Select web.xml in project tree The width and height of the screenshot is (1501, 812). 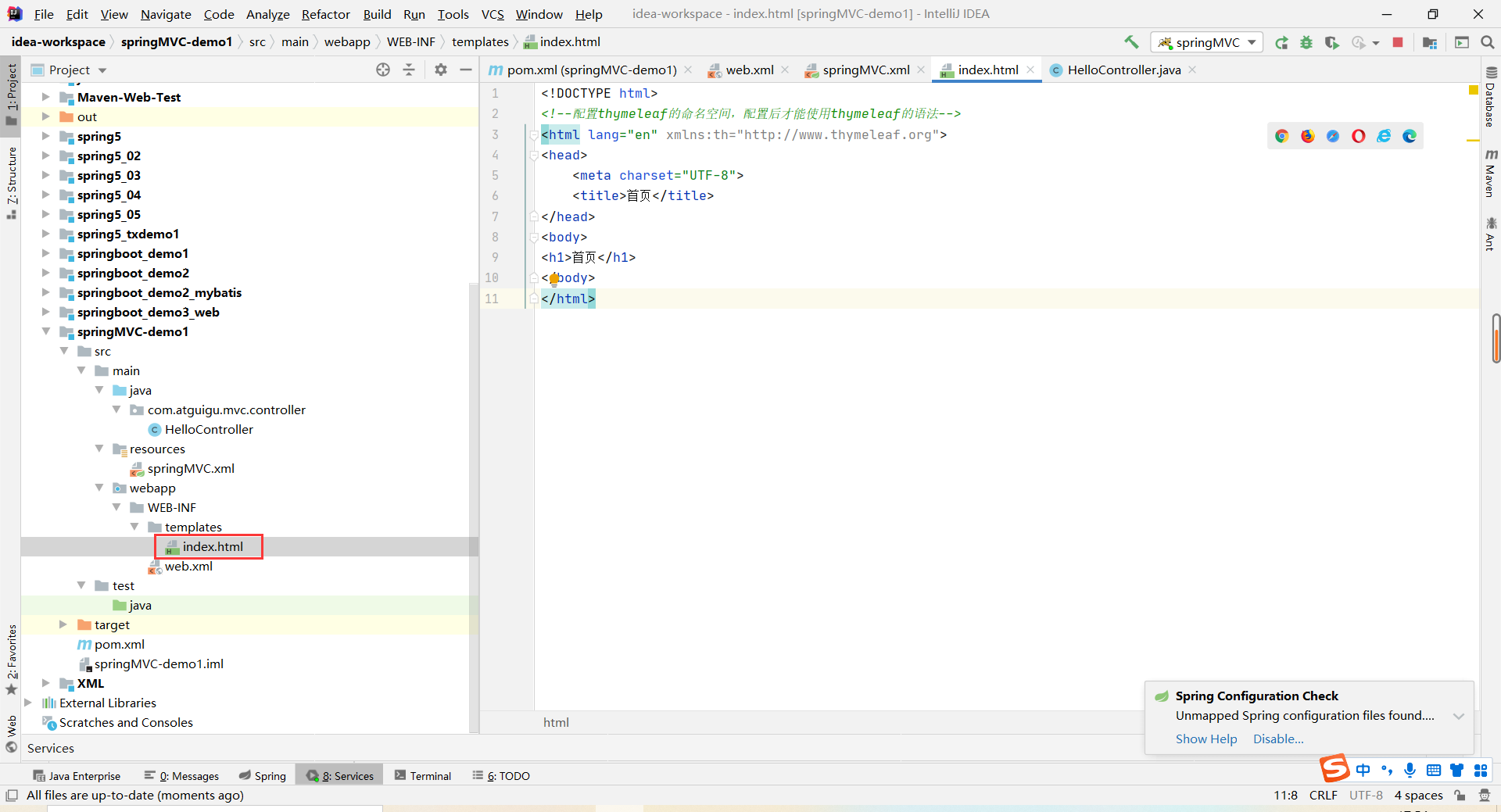coord(188,566)
